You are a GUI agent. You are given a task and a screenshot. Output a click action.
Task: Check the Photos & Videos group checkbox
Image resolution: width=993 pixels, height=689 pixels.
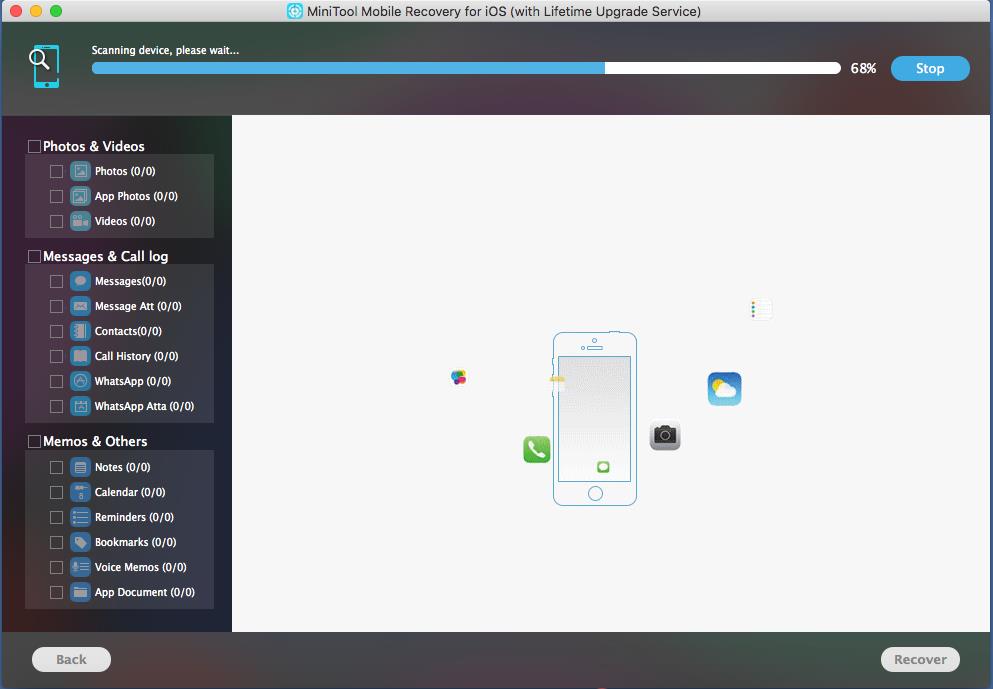point(34,146)
